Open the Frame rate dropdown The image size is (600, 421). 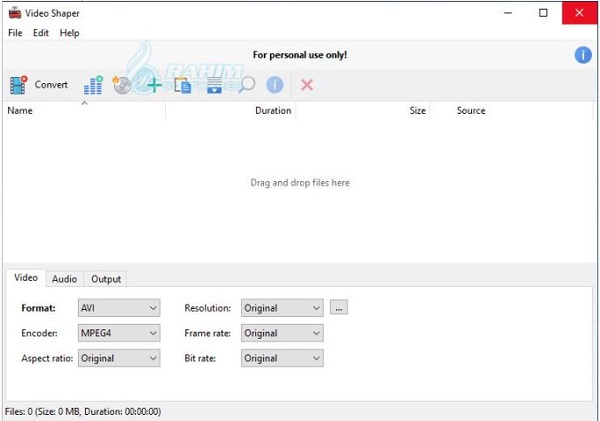pos(282,333)
